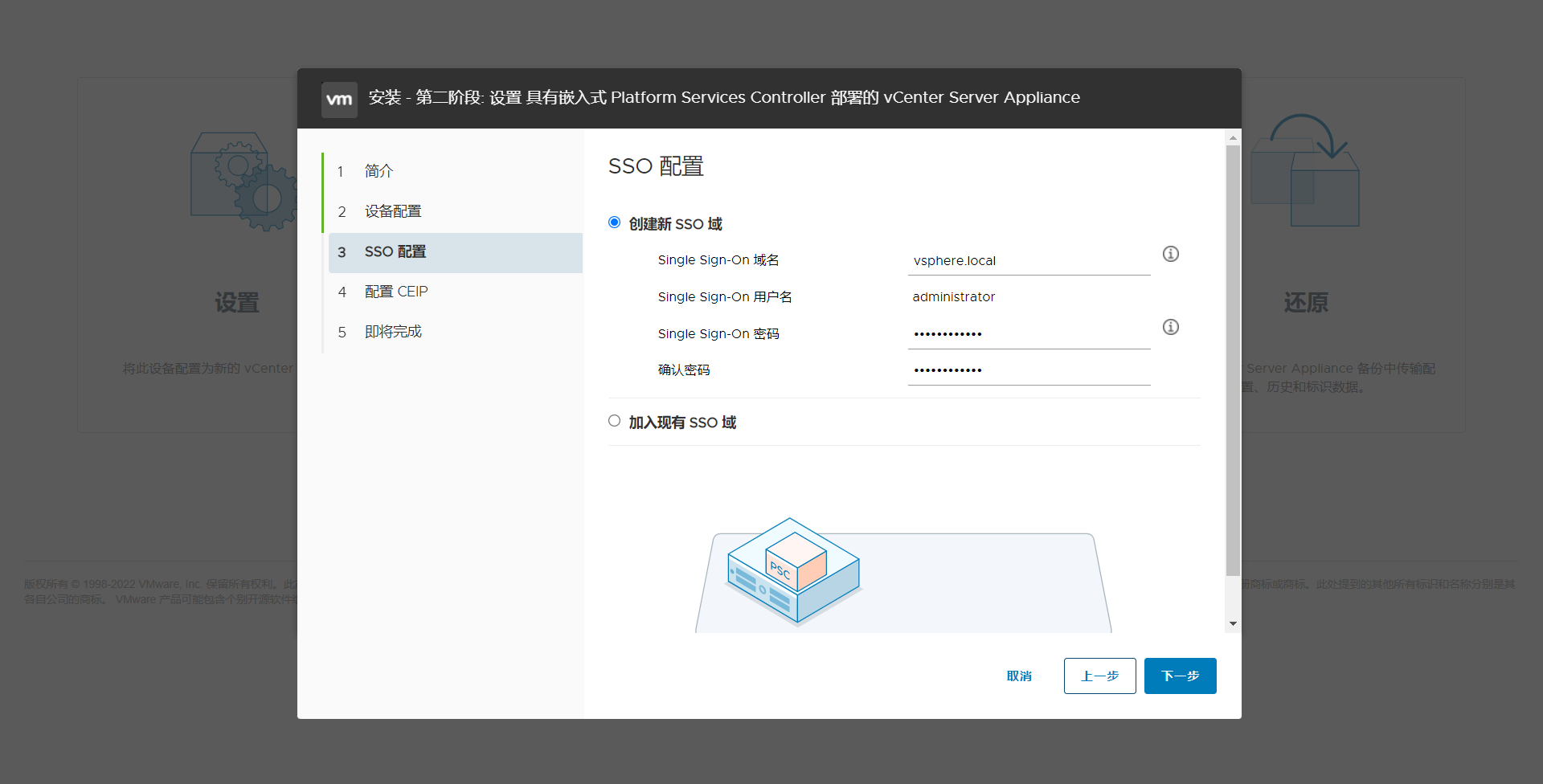Click the 确认密码 label
Image resolution: width=1543 pixels, height=784 pixels.
point(684,370)
